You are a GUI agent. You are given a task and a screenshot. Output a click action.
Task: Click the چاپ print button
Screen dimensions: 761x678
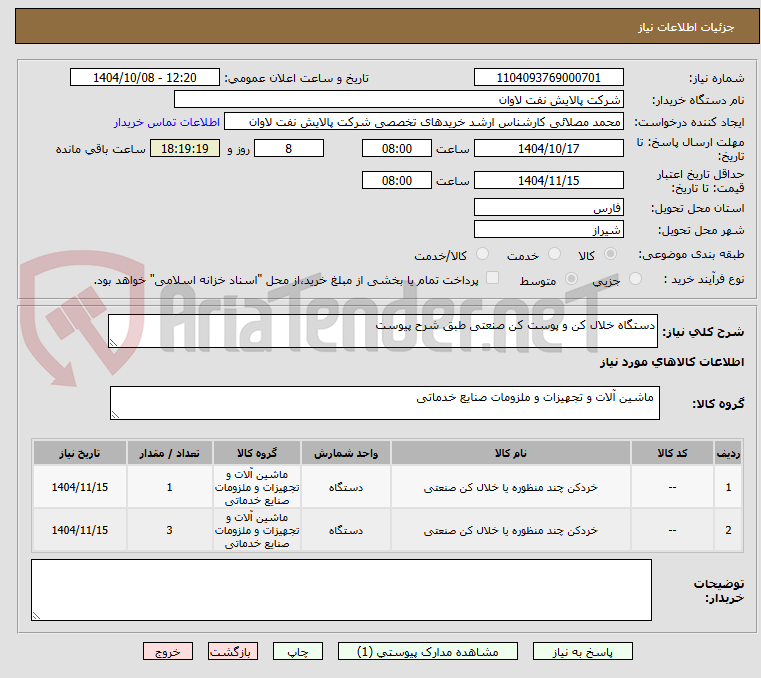tap(298, 651)
